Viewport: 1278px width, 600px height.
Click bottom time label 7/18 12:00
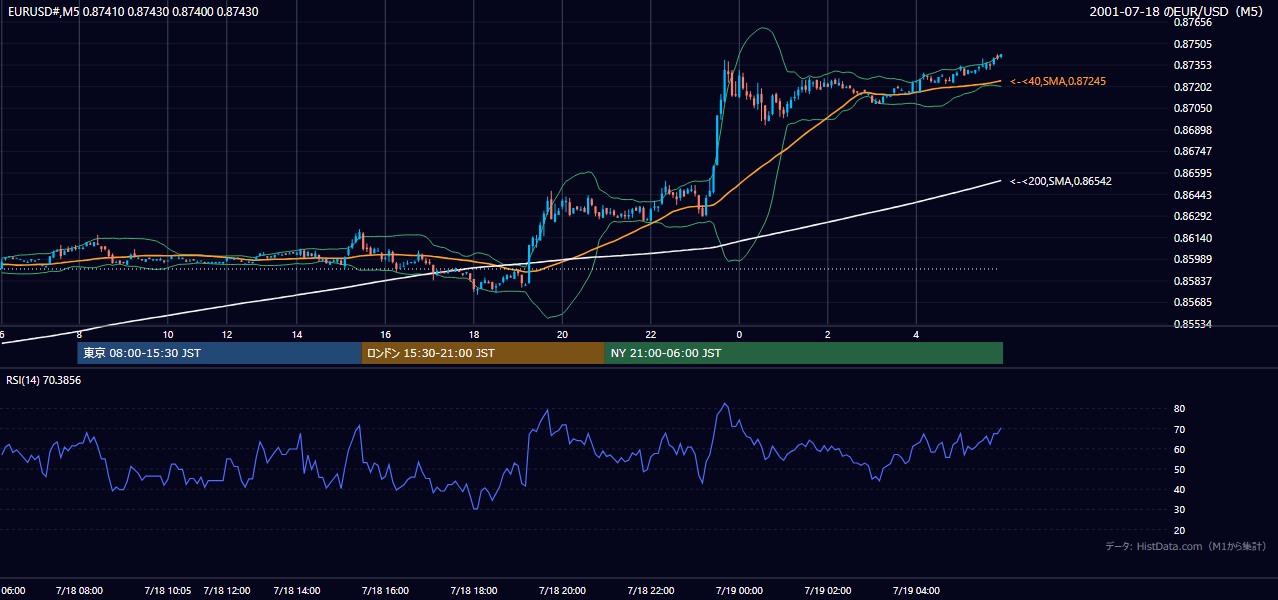coord(226,590)
